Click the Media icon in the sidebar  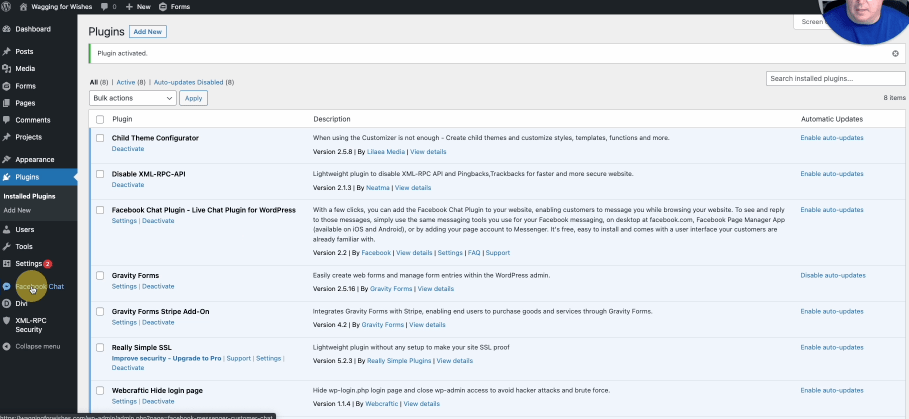(x=7, y=68)
